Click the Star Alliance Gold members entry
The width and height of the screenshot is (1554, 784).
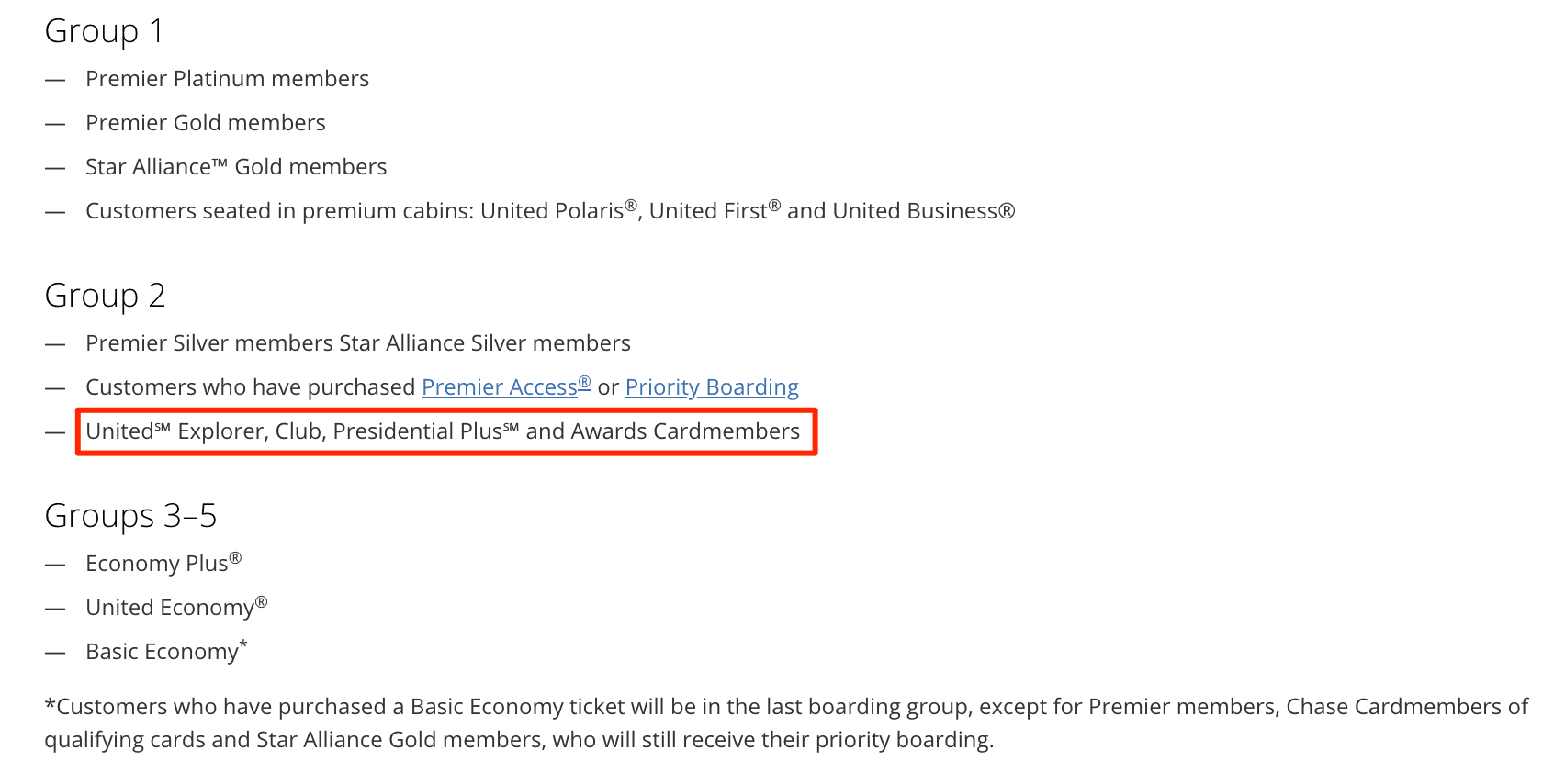click(235, 167)
